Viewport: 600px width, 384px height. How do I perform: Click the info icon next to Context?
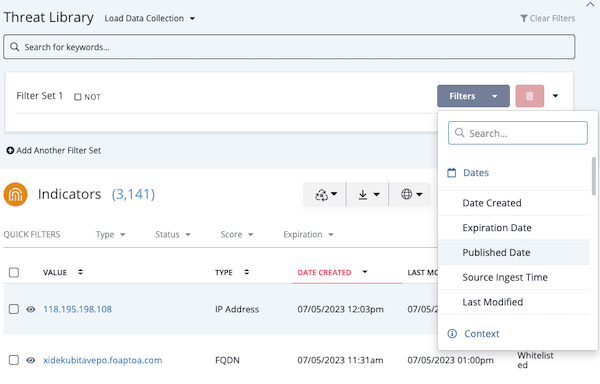coord(452,334)
